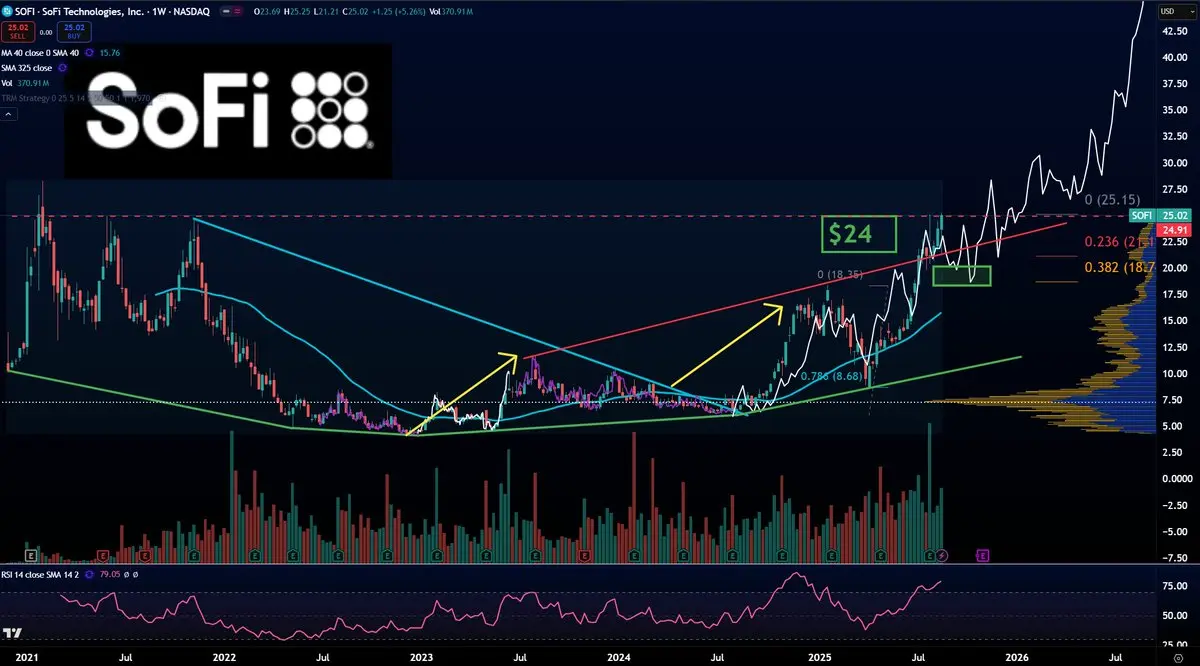Select the MA 40 close 0 SMA 40 legend
Image resolution: width=1200 pixels, height=666 pixels.
(x=40, y=53)
